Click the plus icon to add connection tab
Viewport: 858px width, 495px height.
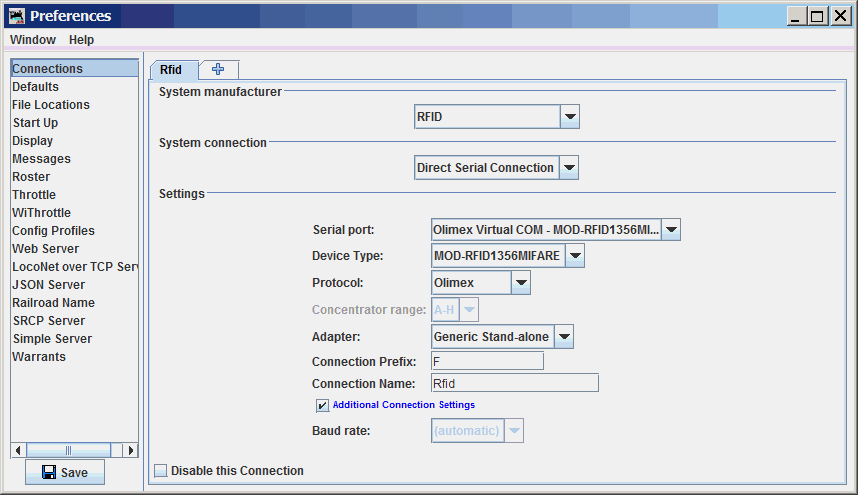point(218,69)
